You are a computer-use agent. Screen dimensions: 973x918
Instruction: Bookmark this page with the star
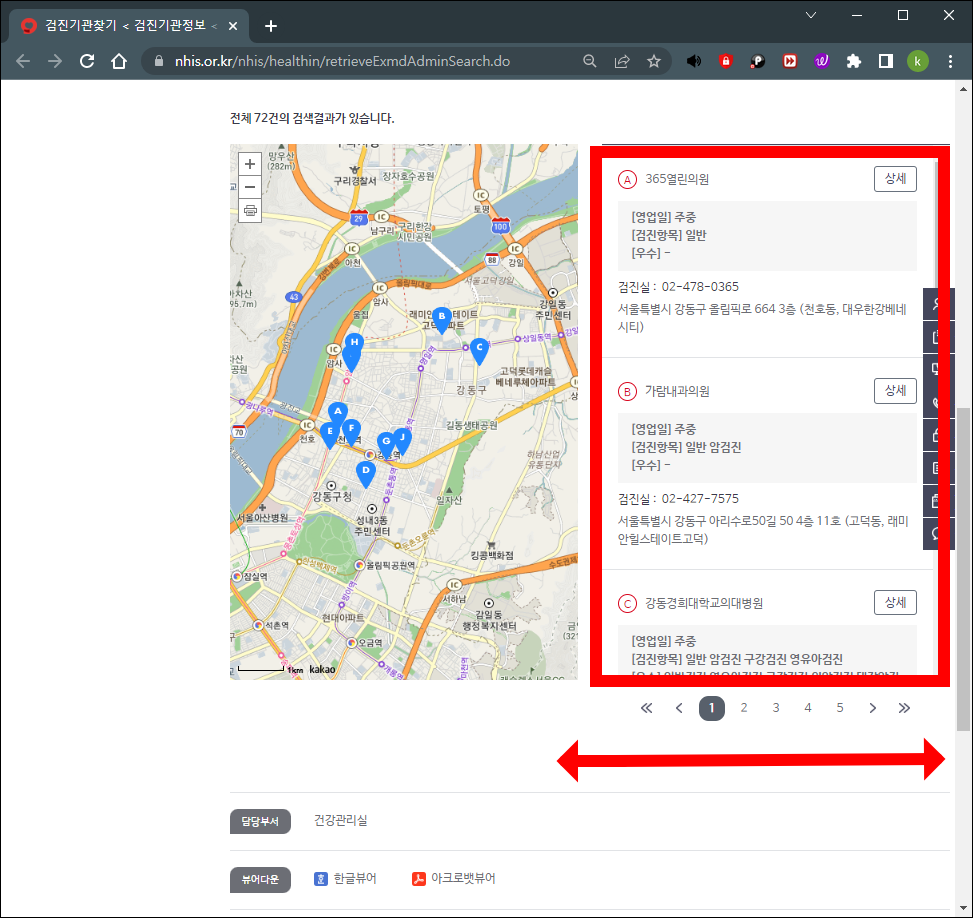point(653,61)
